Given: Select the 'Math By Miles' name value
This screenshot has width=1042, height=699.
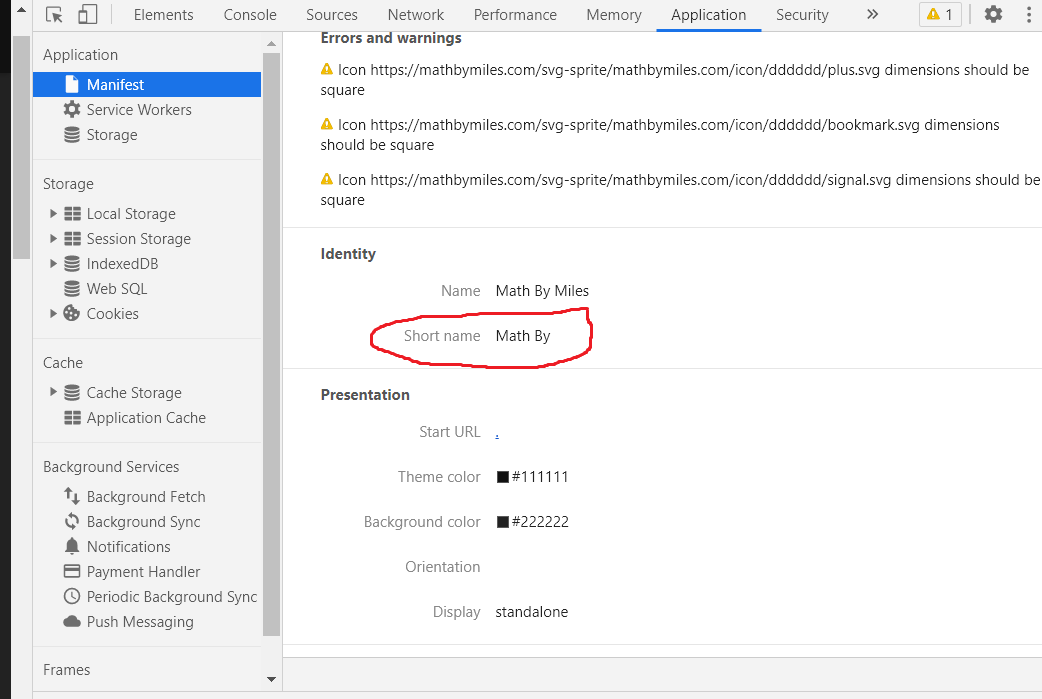Looking at the screenshot, I should point(542,291).
